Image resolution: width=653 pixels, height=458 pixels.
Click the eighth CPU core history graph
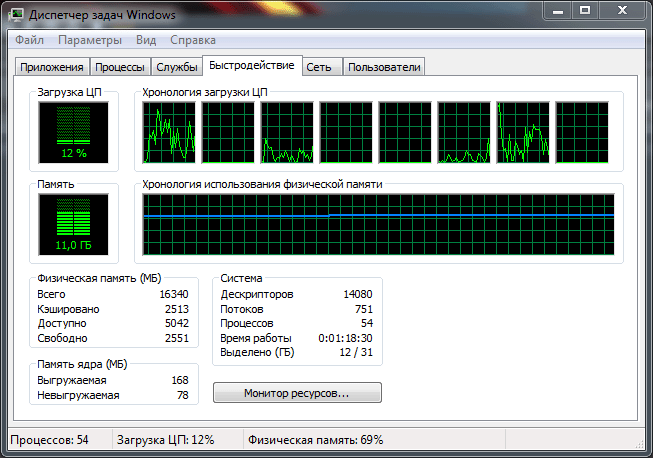pyautogui.click(x=582, y=133)
